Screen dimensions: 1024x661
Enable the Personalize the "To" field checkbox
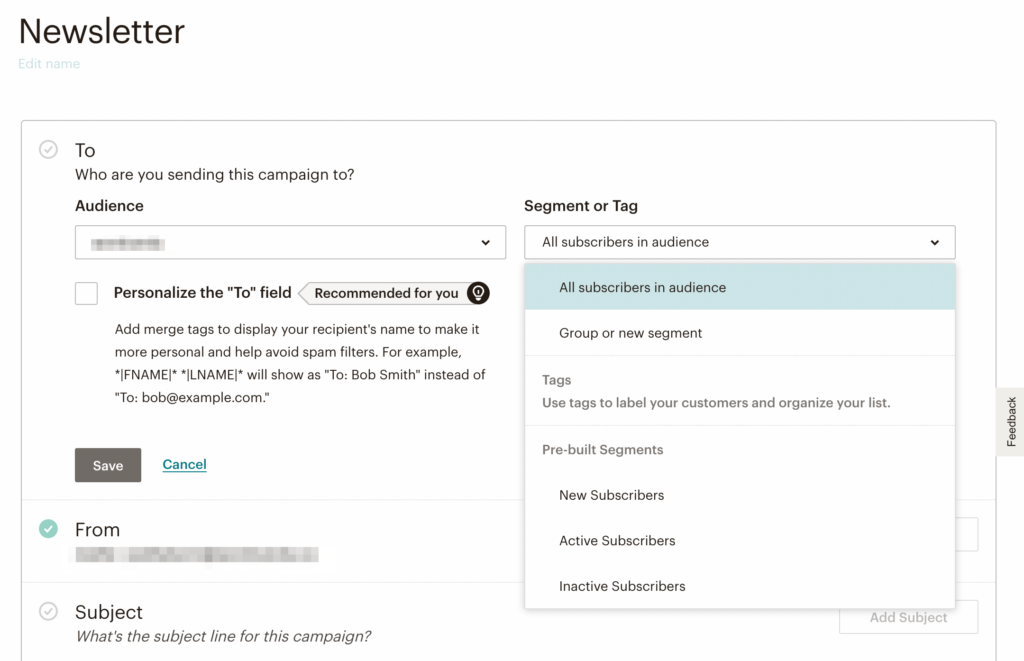point(86,293)
